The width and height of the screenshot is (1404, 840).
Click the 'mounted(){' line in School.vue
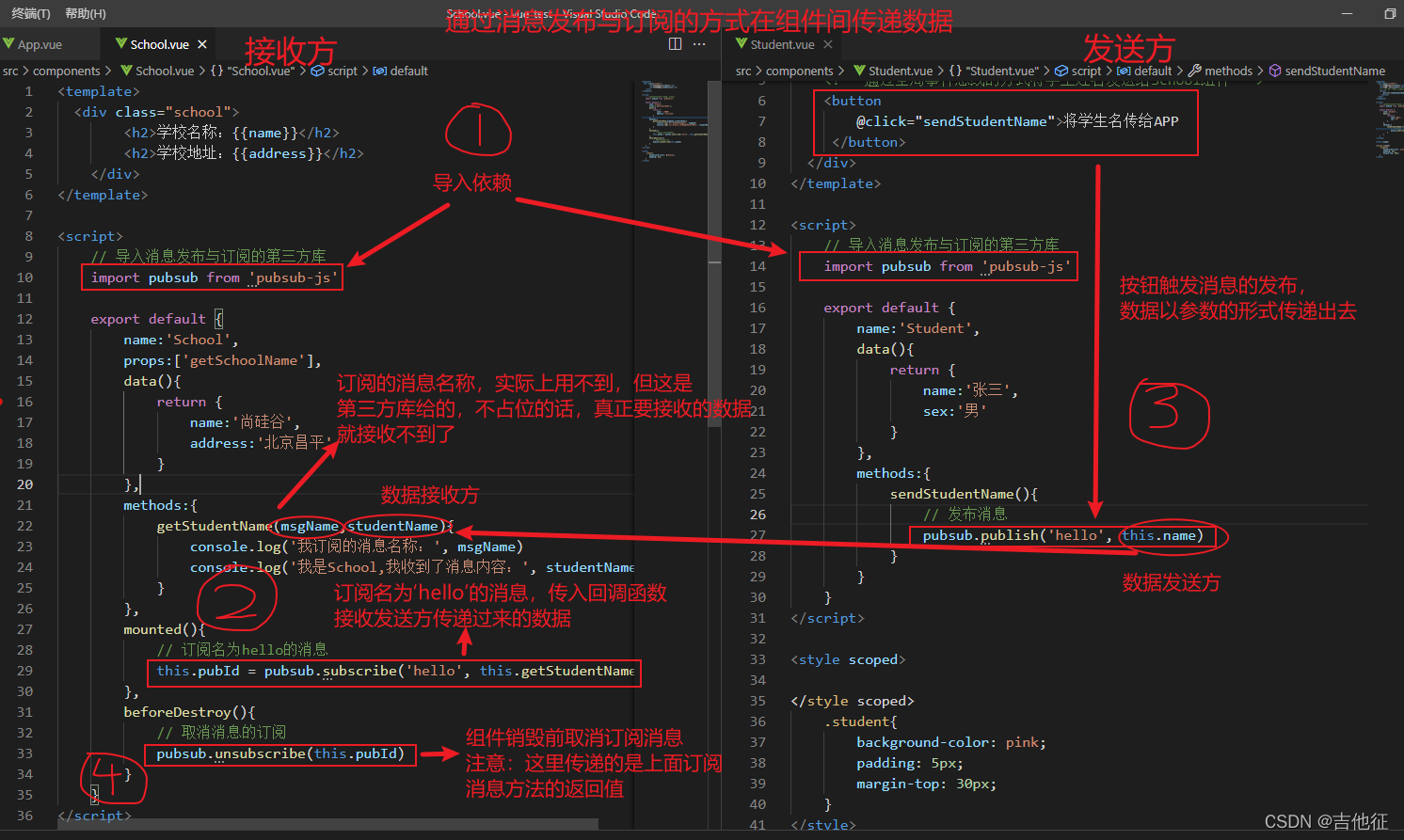pyautogui.click(x=165, y=629)
